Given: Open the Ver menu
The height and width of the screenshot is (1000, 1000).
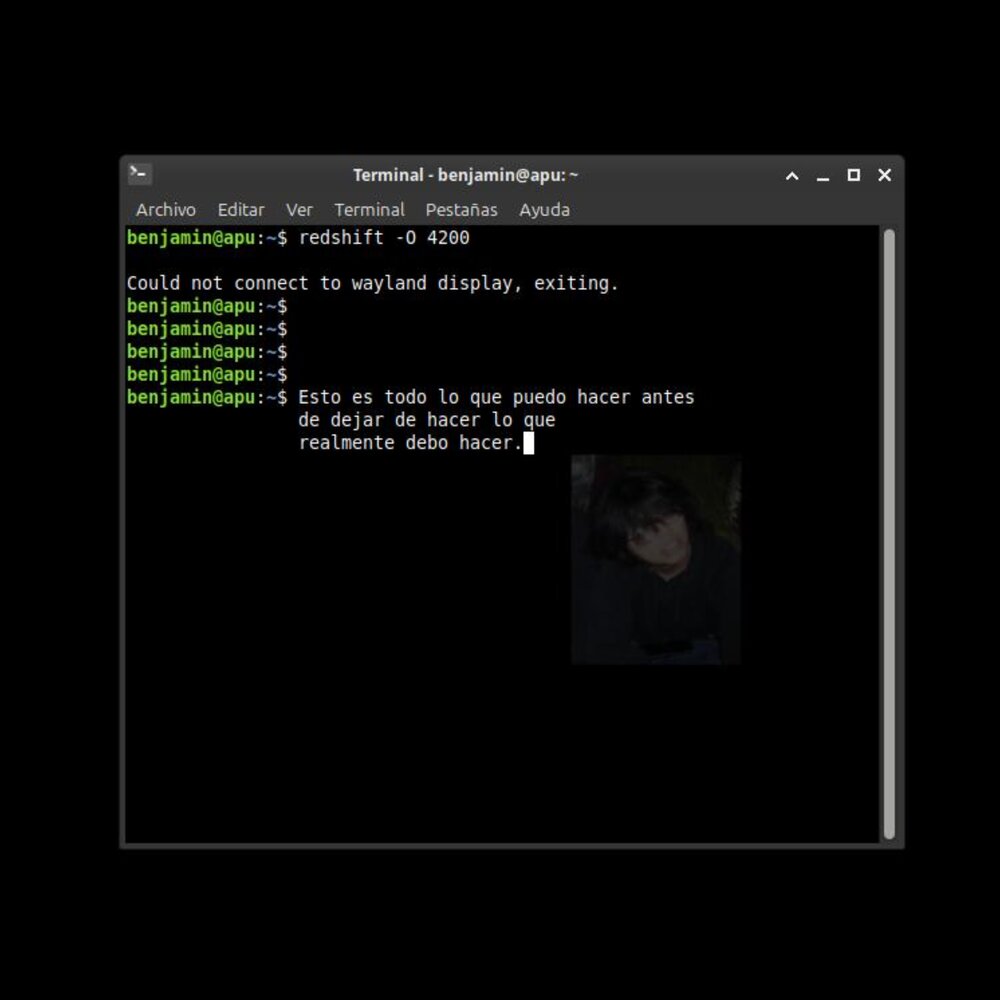Looking at the screenshot, I should [x=299, y=210].
